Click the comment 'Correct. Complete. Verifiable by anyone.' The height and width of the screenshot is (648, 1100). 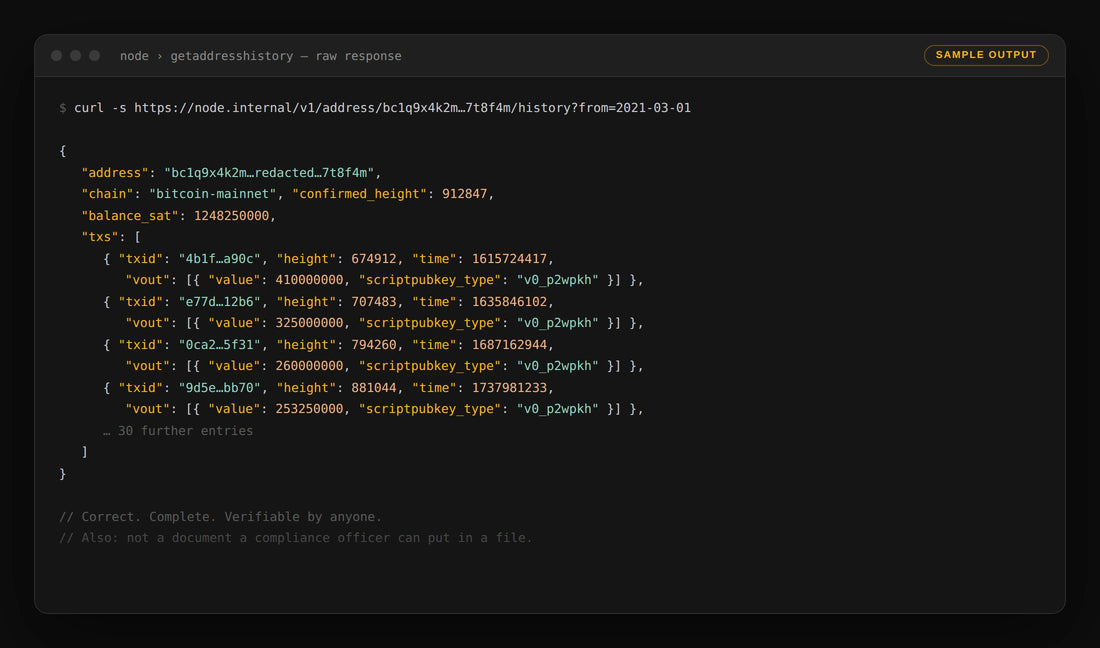[x=220, y=517]
